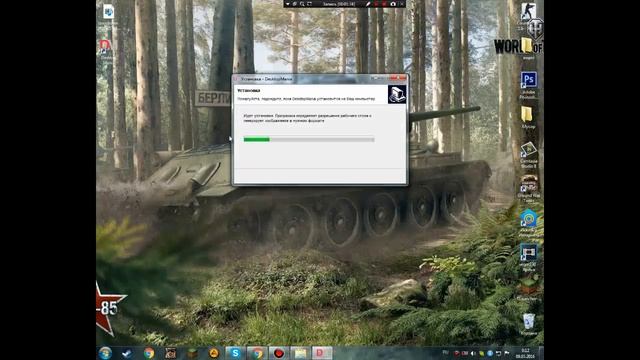
Task: Click the language indicator in system tray
Action: click(446, 353)
